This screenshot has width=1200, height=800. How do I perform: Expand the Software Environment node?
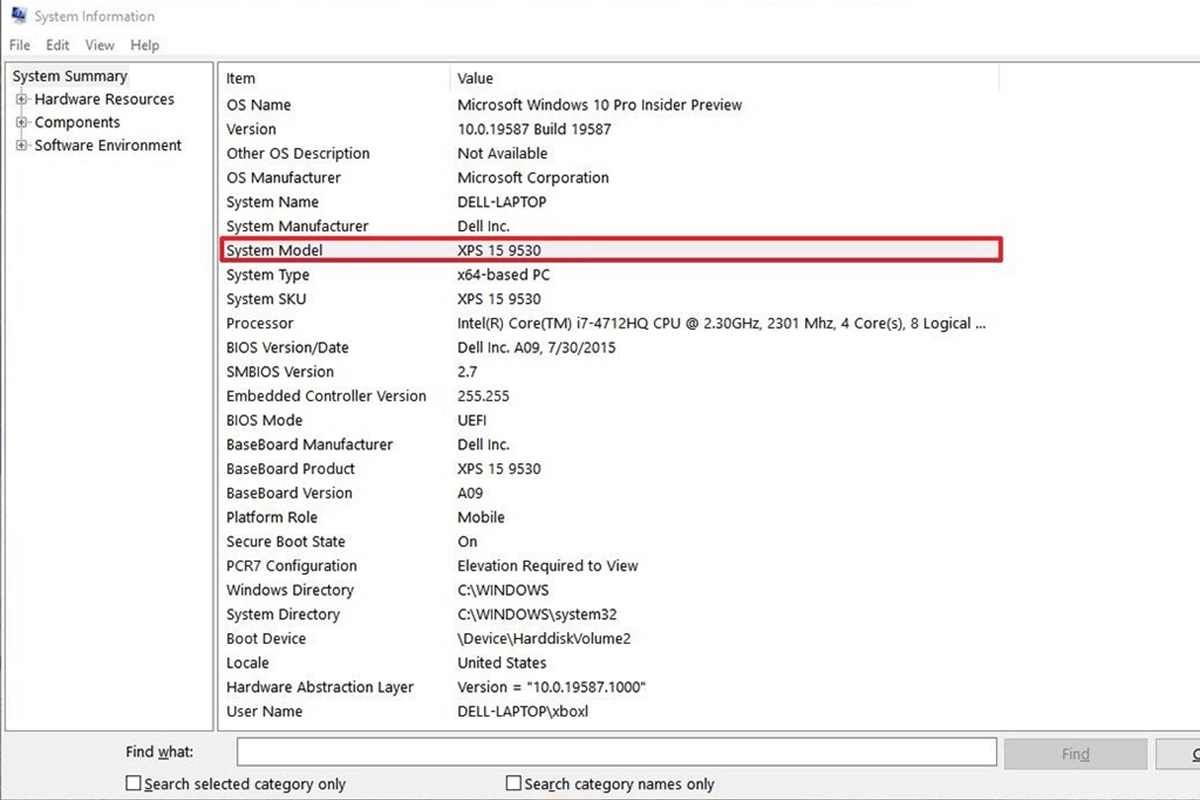point(22,145)
